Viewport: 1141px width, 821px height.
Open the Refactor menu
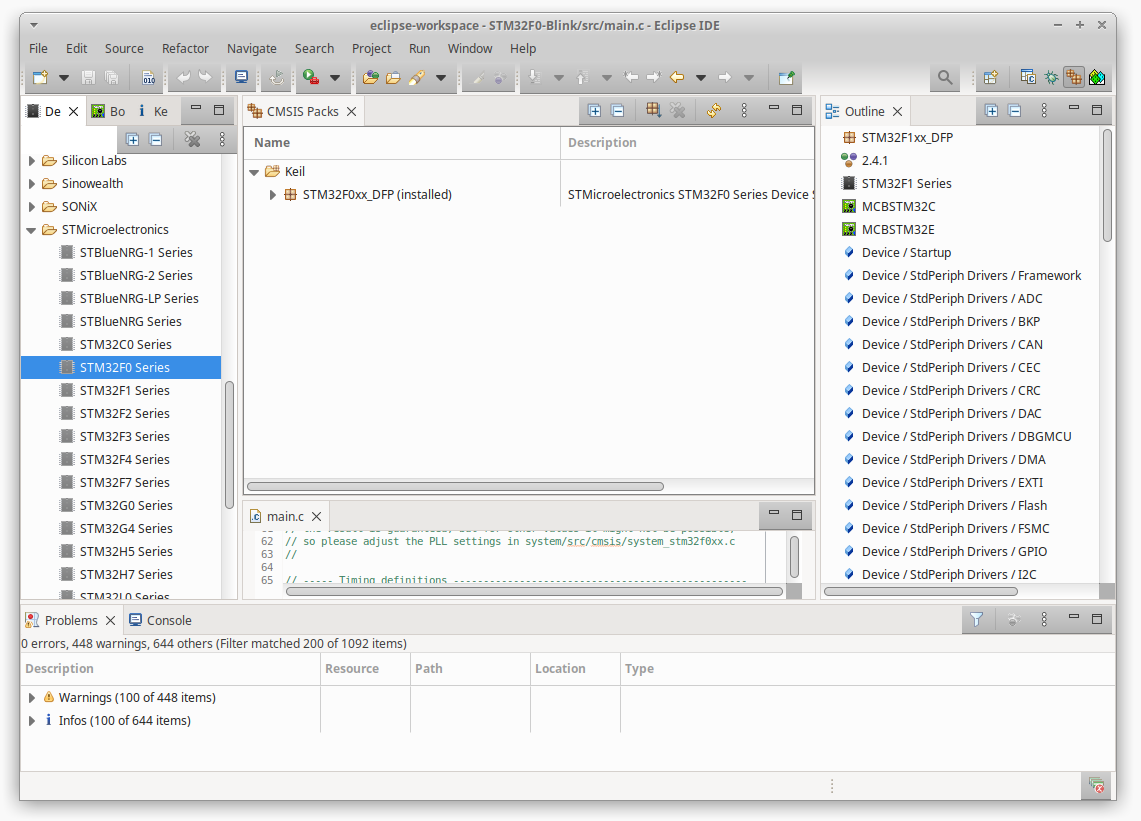[x=185, y=48]
